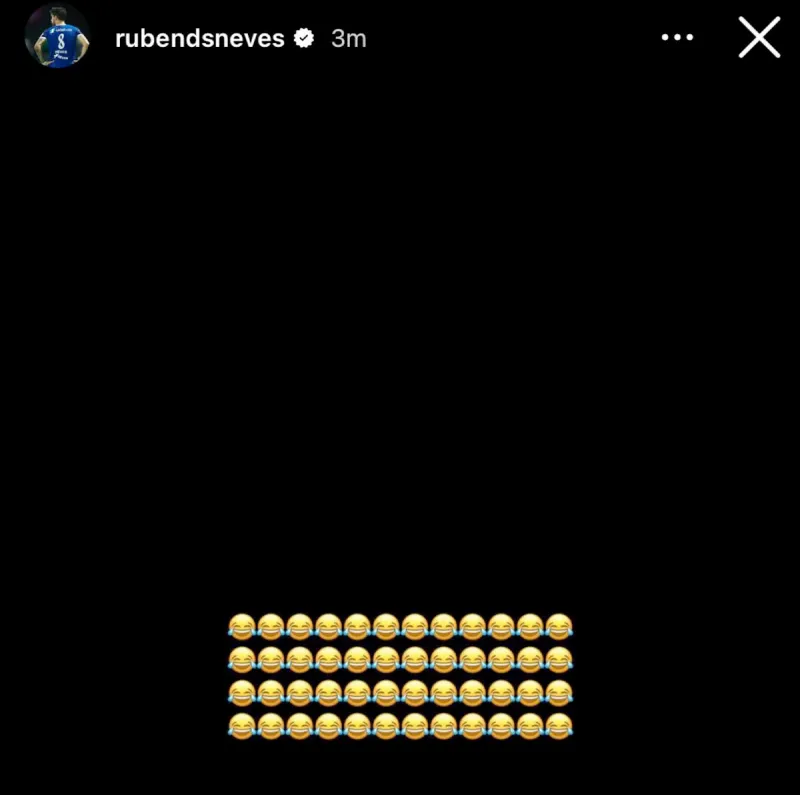
Task: Click the last laughing emoji in top row
Action: (x=559, y=627)
